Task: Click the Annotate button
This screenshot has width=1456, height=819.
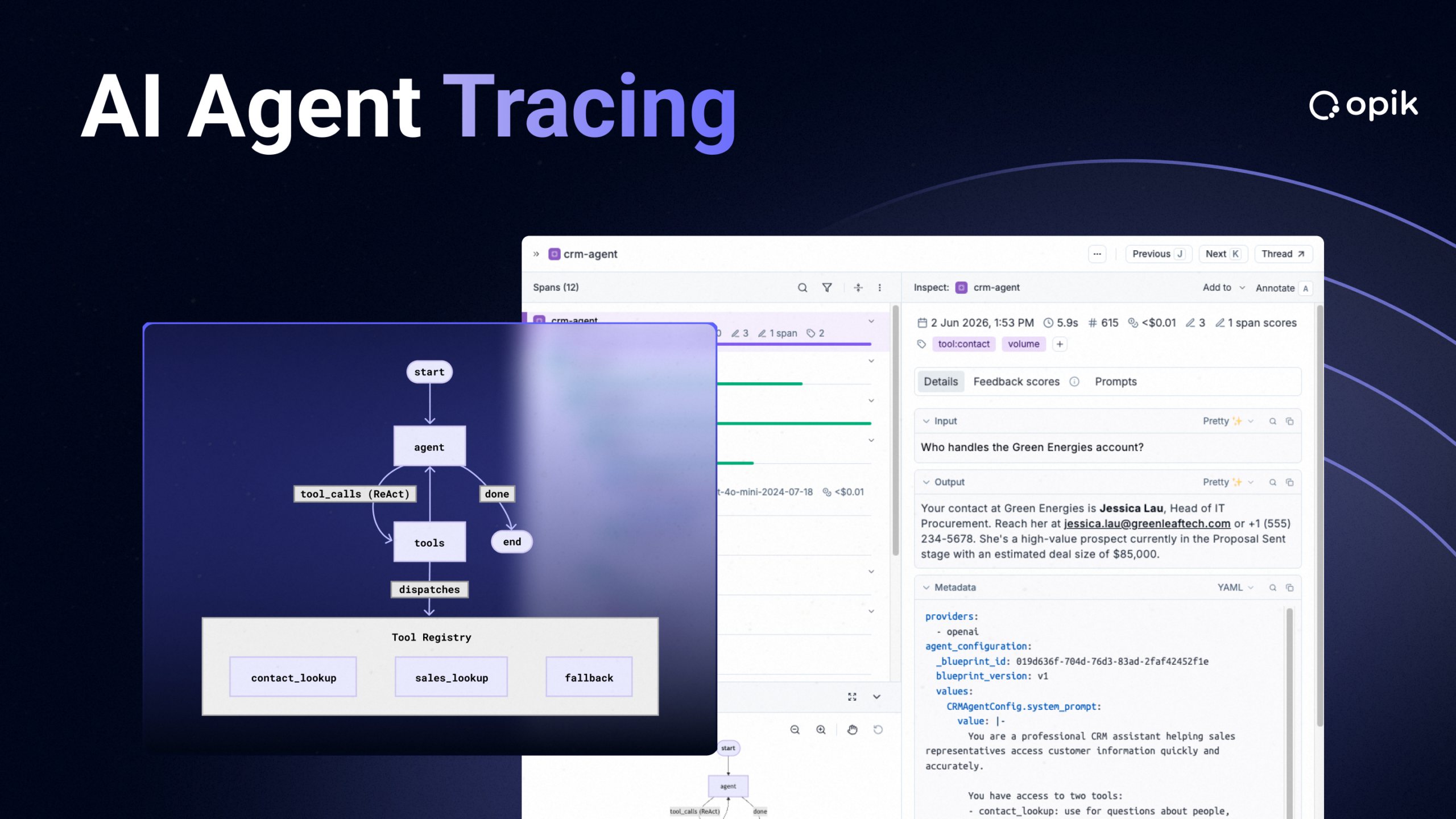Action: (1283, 288)
